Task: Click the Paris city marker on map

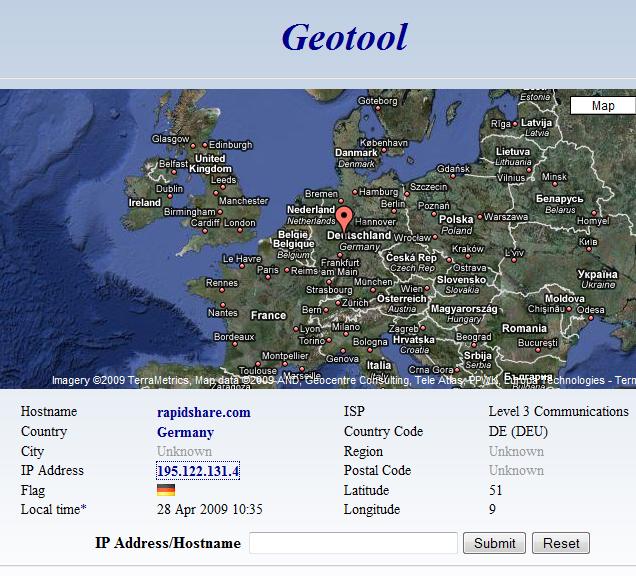Action: tap(268, 277)
